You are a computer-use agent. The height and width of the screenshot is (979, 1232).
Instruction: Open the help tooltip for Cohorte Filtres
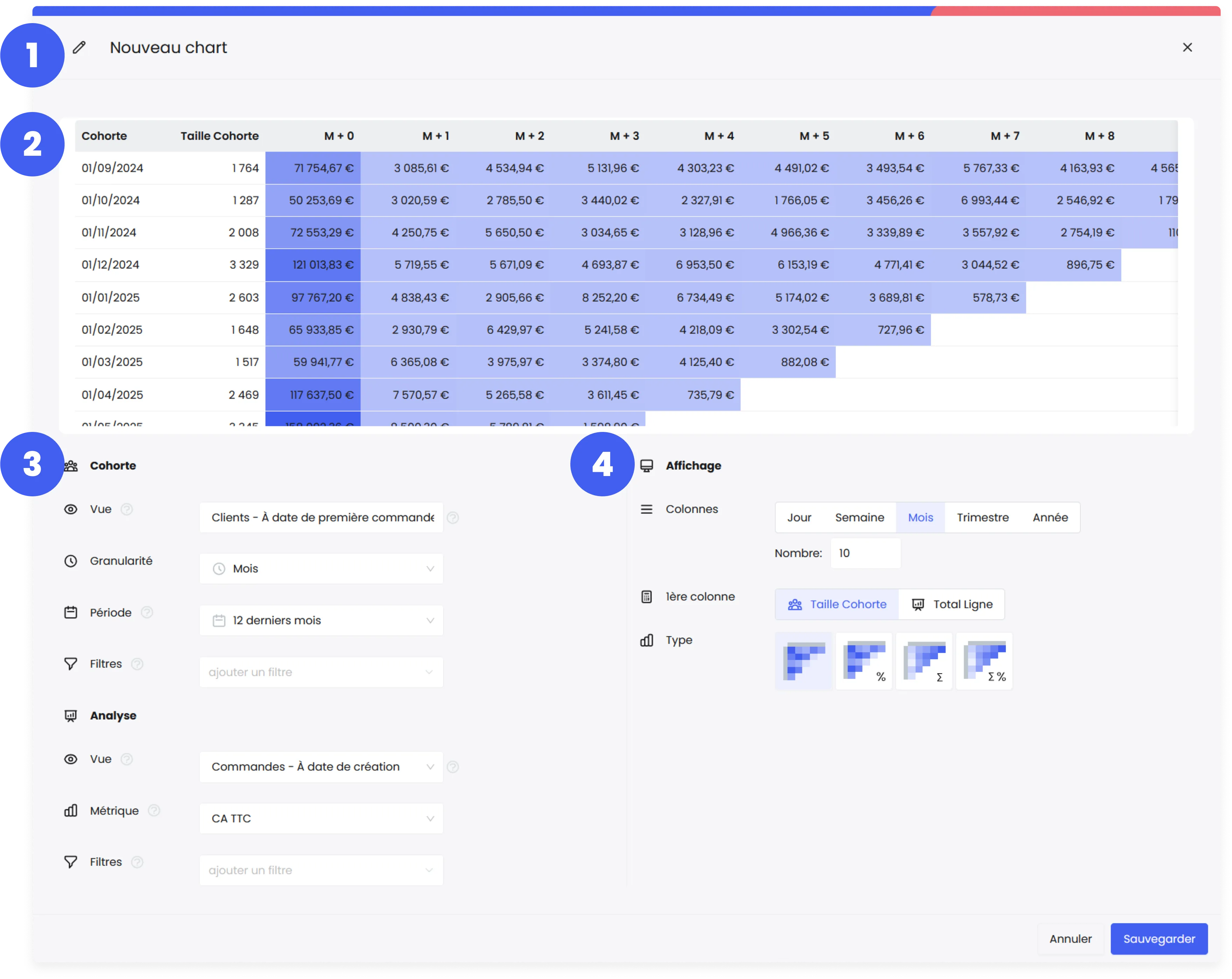click(x=137, y=664)
